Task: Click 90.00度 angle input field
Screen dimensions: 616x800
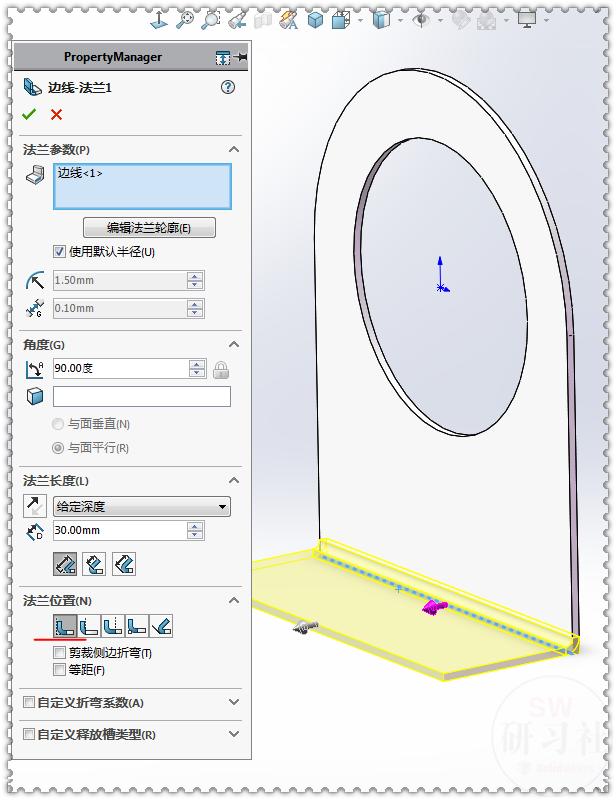Action: [121, 368]
